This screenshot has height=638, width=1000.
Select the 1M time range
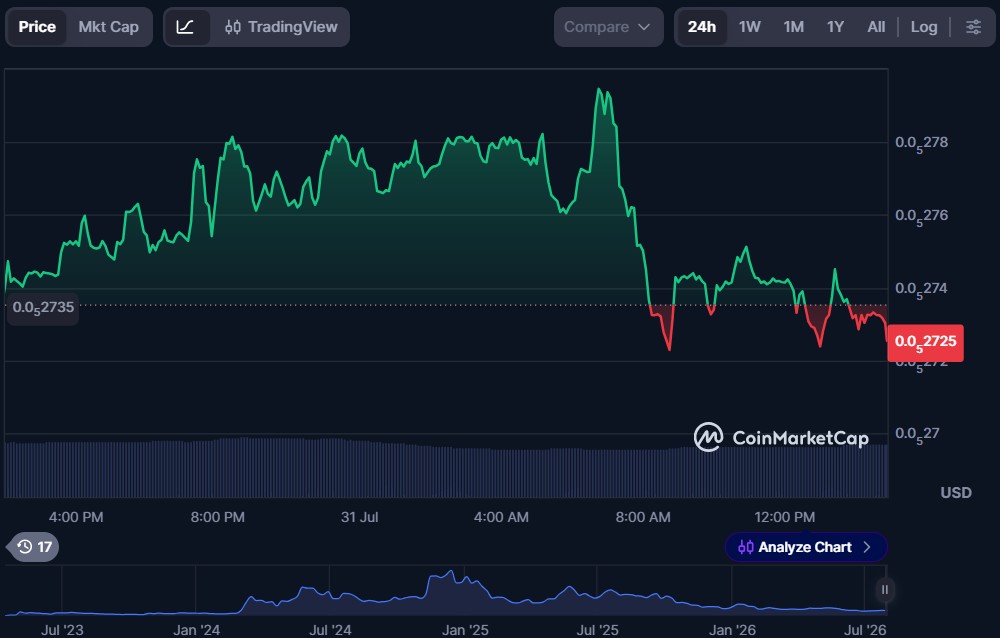(793, 27)
